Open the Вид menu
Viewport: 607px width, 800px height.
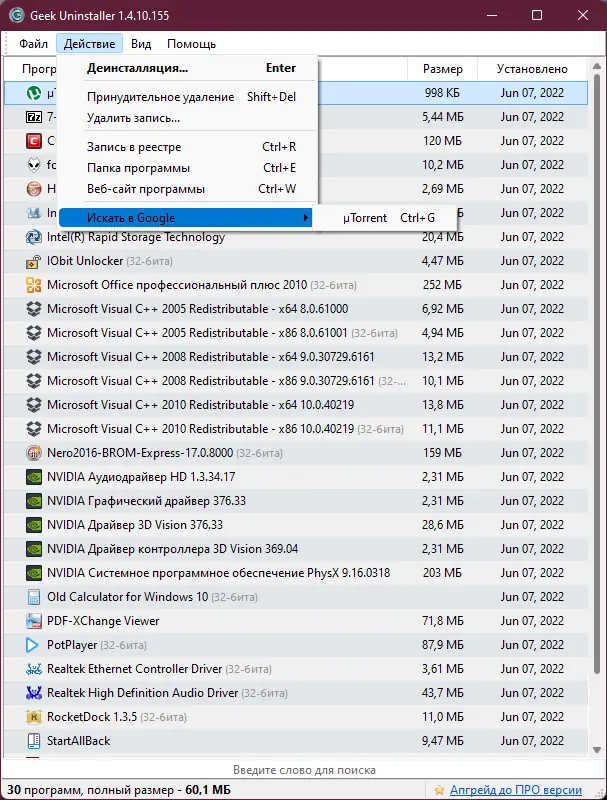pyautogui.click(x=141, y=44)
